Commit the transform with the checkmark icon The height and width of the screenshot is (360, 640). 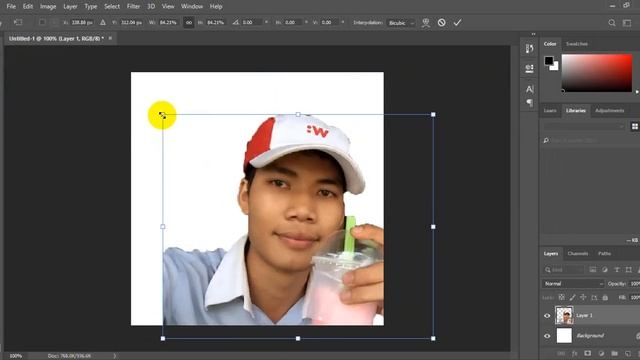pos(457,23)
